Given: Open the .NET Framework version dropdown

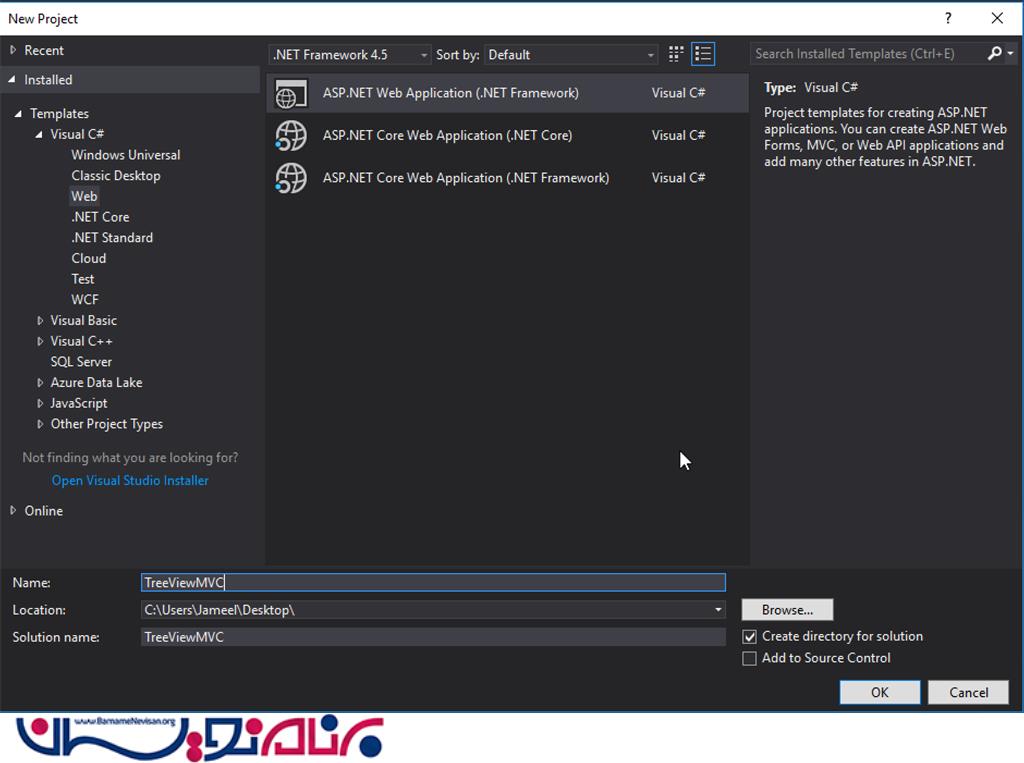Looking at the screenshot, I should [x=350, y=55].
